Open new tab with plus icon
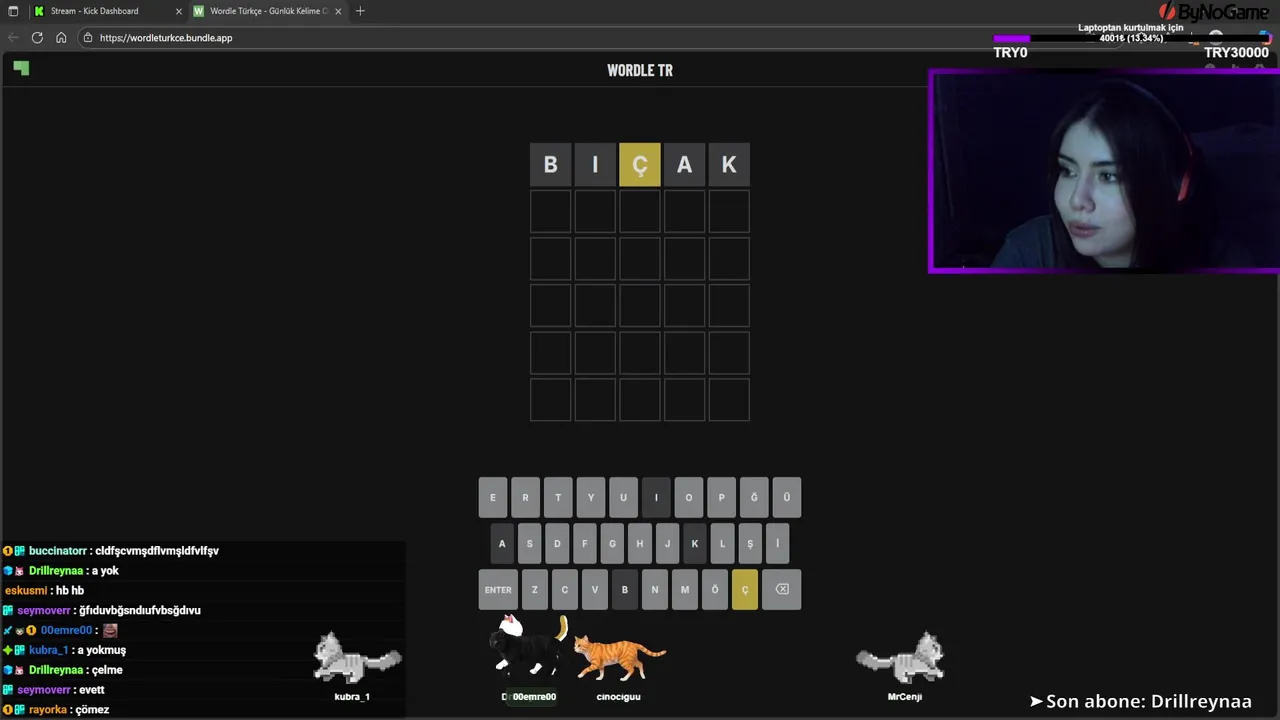1280x720 pixels. pyautogui.click(x=360, y=11)
